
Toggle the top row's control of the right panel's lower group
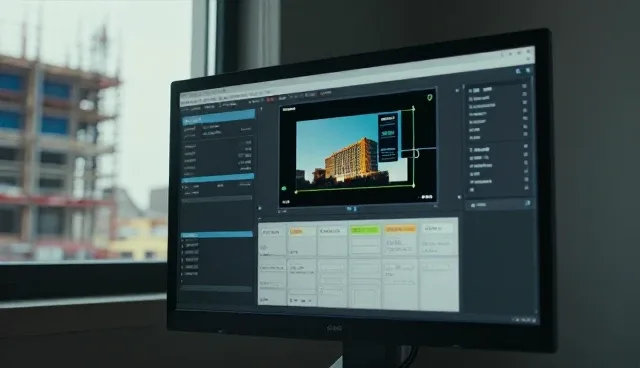click(526, 146)
